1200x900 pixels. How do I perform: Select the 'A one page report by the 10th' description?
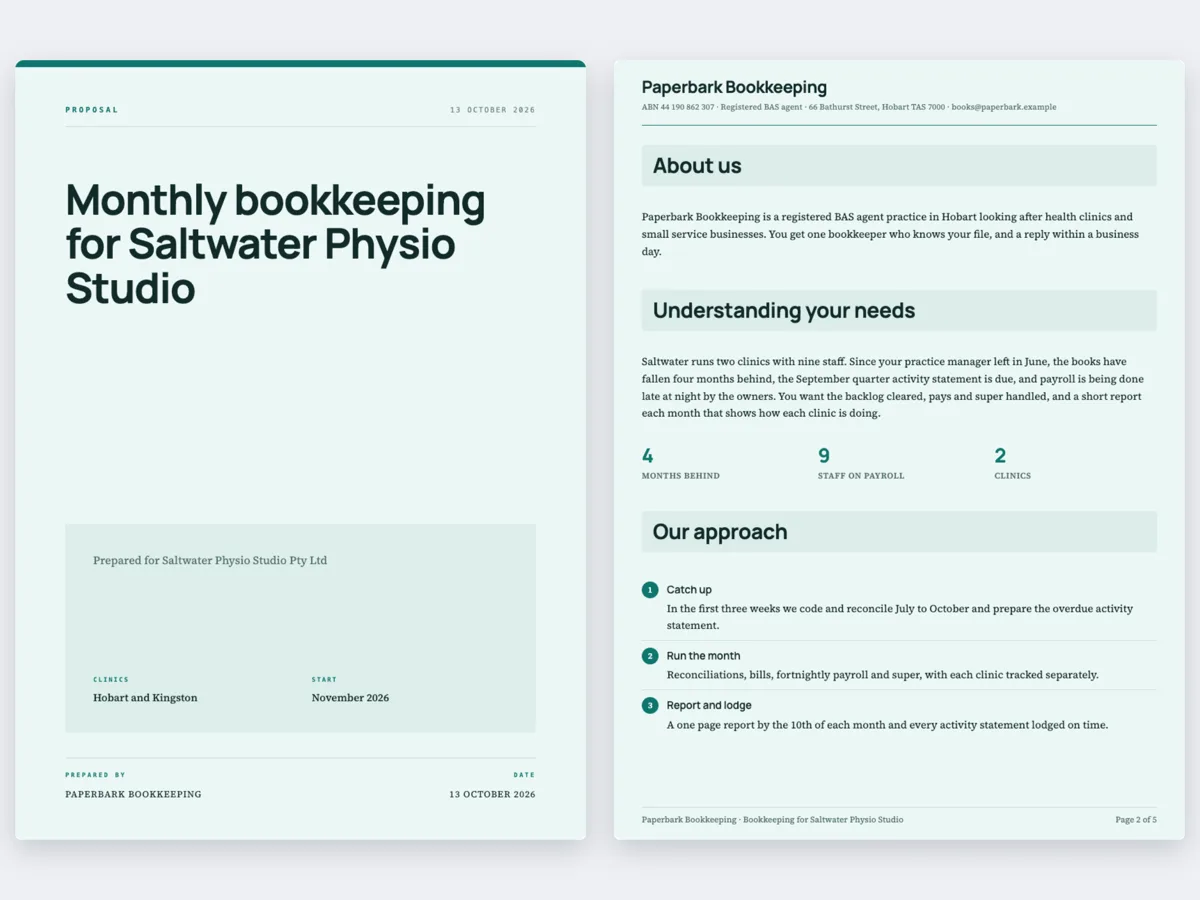click(887, 725)
